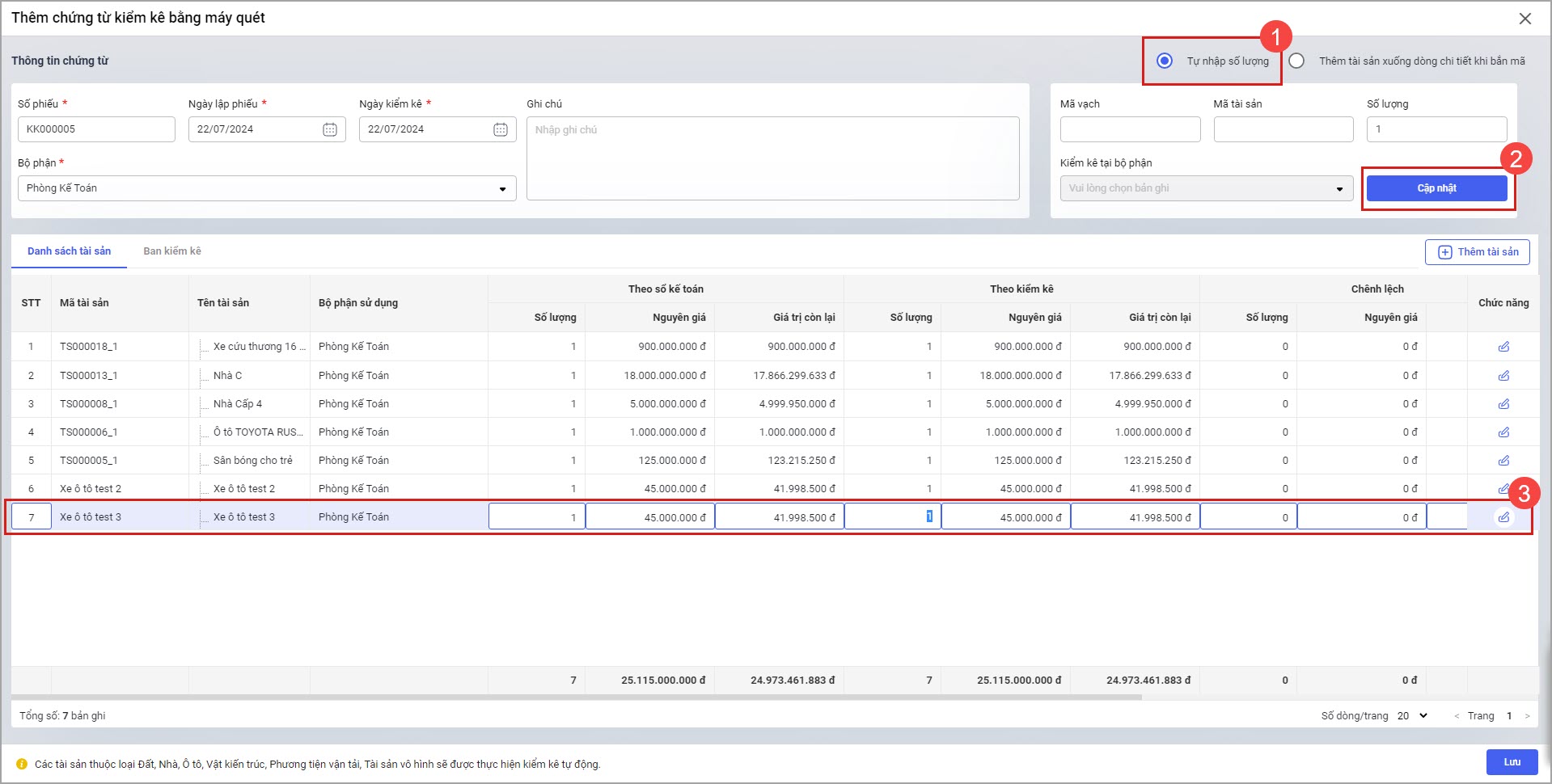1552x784 pixels.
Task: Click edit icon for Sân bóng cho trẻ row
Action: tap(1503, 461)
